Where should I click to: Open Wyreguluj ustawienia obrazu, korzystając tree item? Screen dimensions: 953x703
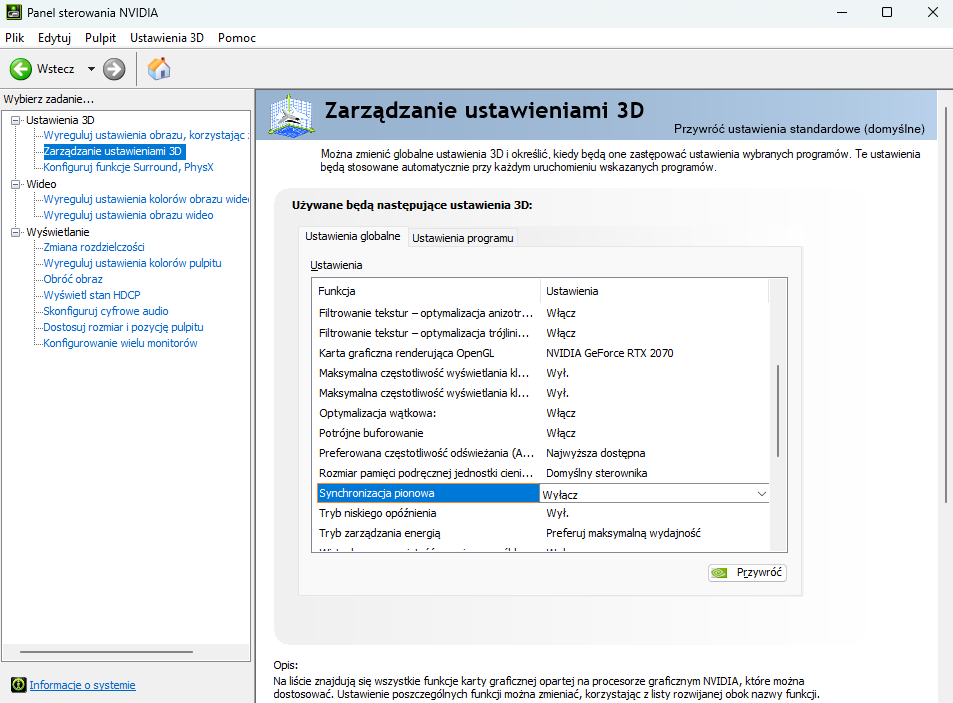click(145, 135)
